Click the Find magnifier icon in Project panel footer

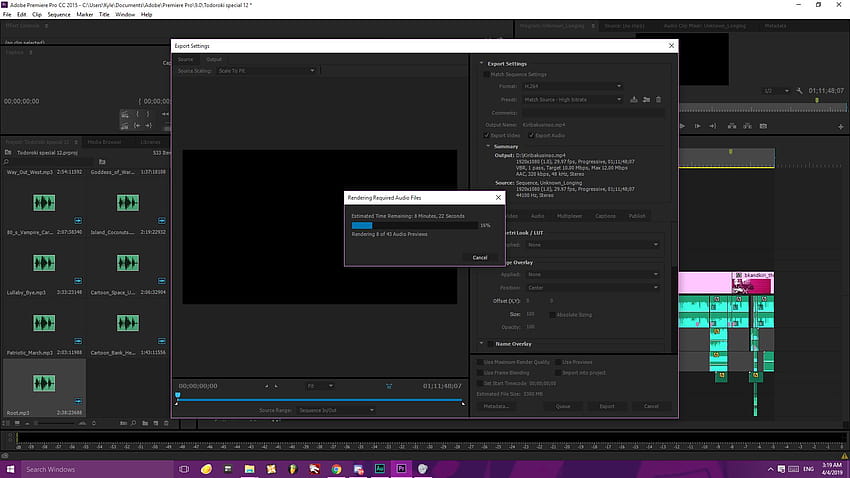pos(133,423)
